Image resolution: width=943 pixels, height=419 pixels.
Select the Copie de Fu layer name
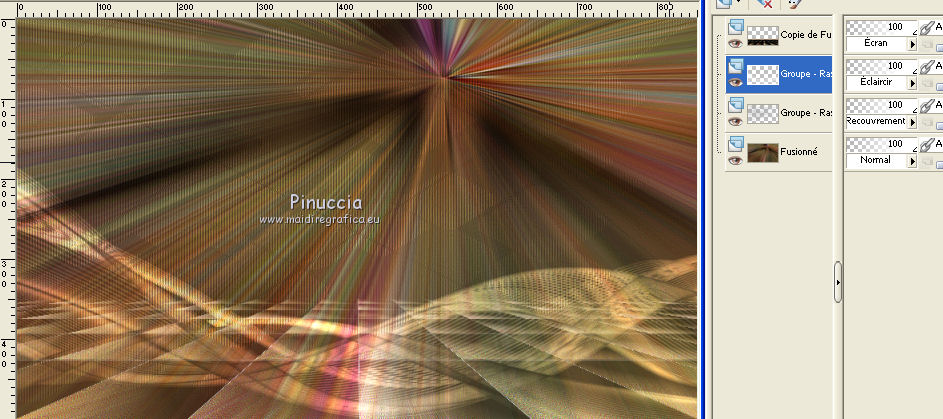pos(805,35)
